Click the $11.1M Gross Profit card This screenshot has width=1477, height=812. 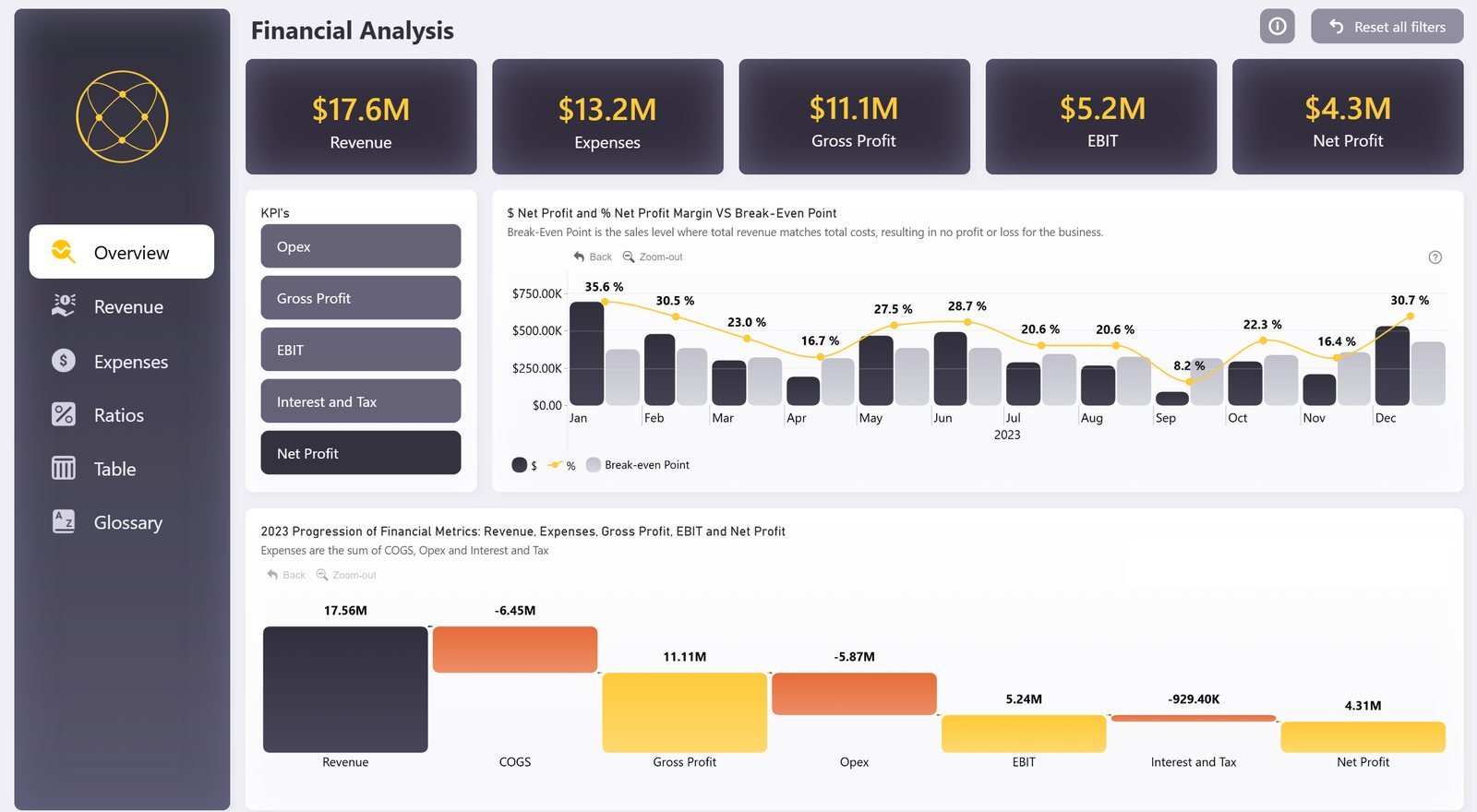[854, 116]
